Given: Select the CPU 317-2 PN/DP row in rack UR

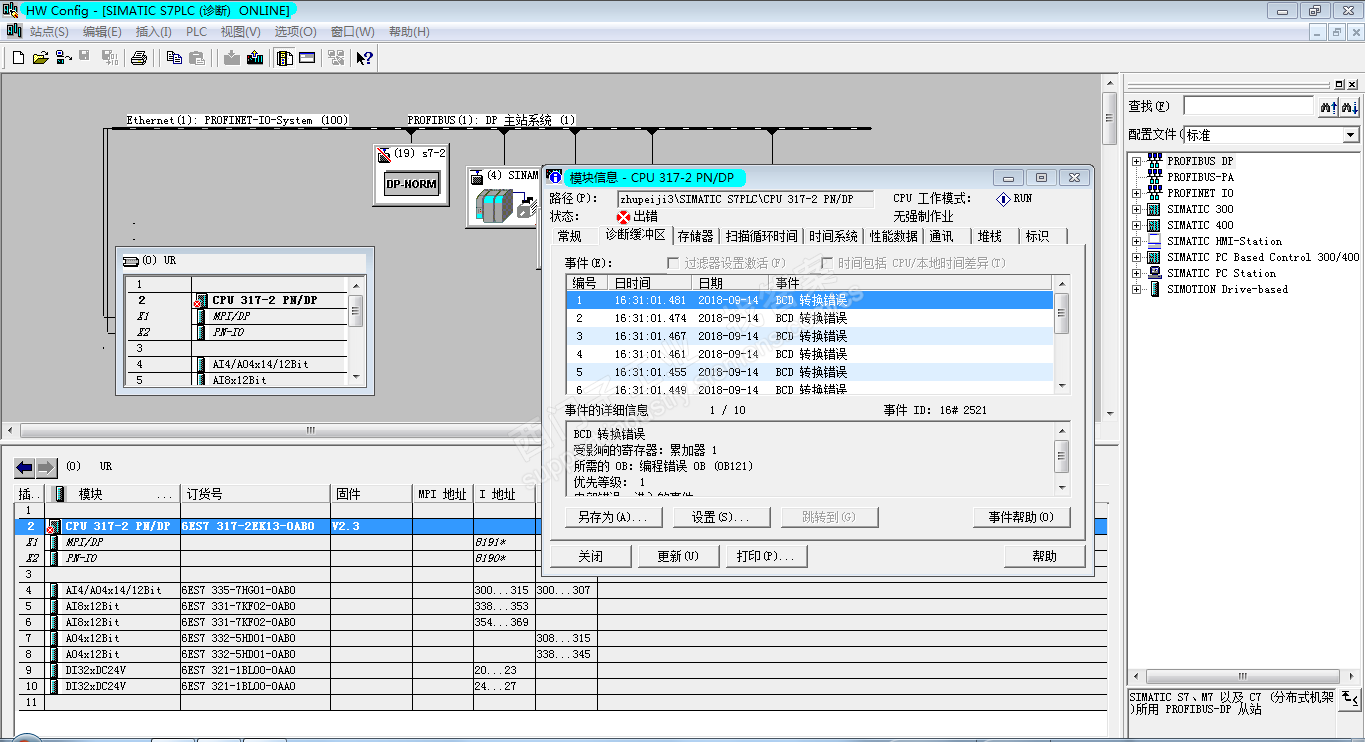Looking at the screenshot, I should (237, 300).
